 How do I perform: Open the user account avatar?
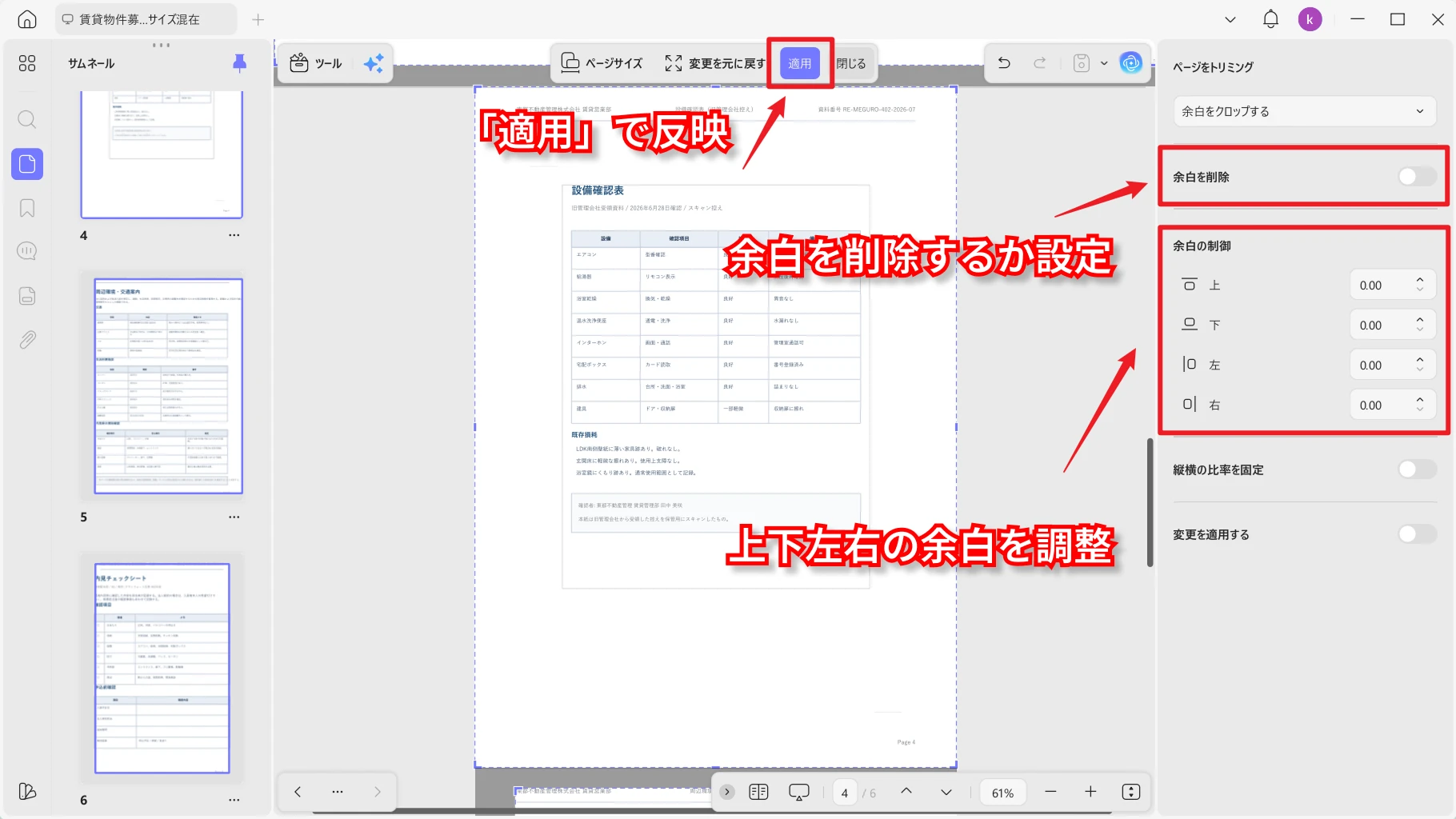coord(1310,19)
